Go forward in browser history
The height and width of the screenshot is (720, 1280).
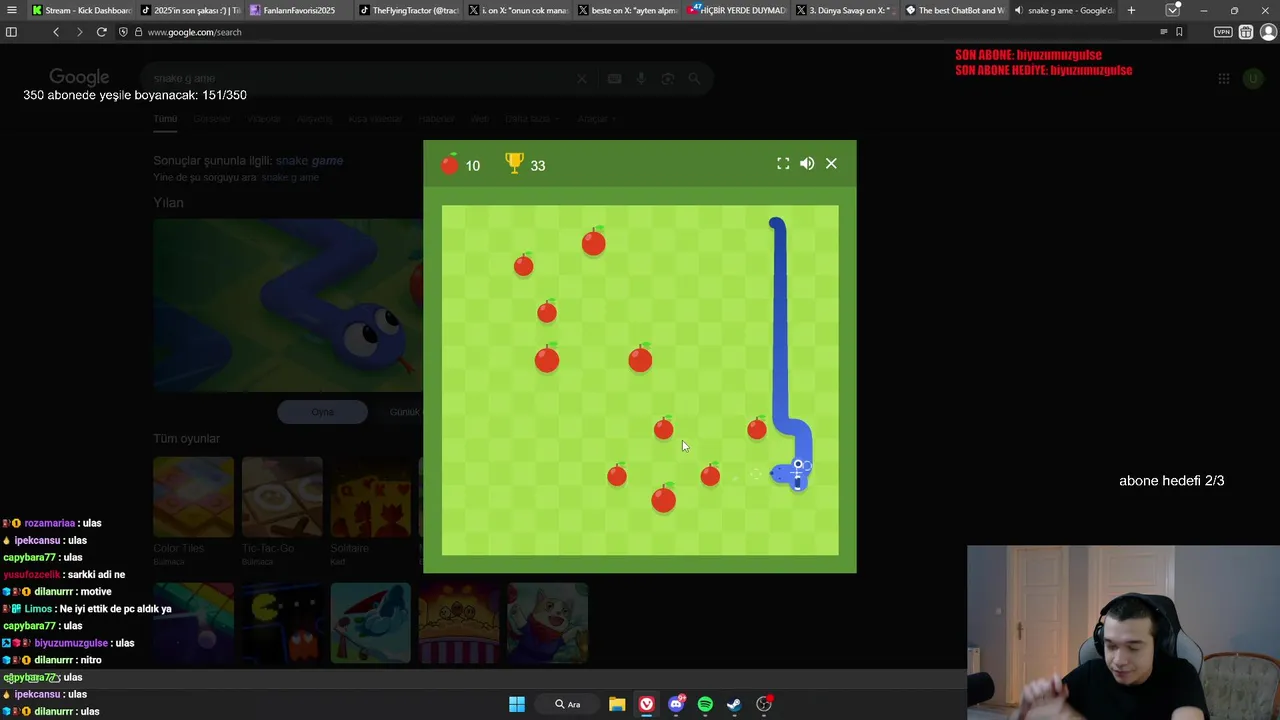click(79, 32)
